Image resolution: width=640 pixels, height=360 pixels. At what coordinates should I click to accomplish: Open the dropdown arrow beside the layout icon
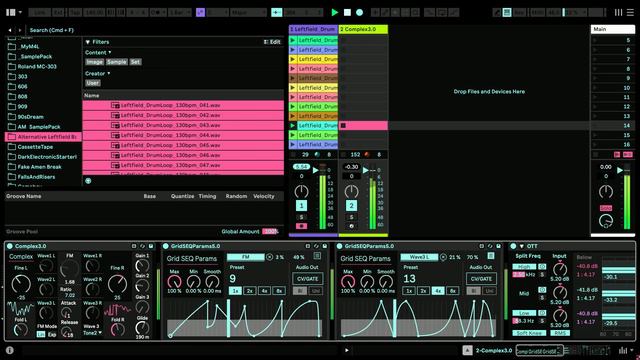pyautogui.click(x=20, y=12)
